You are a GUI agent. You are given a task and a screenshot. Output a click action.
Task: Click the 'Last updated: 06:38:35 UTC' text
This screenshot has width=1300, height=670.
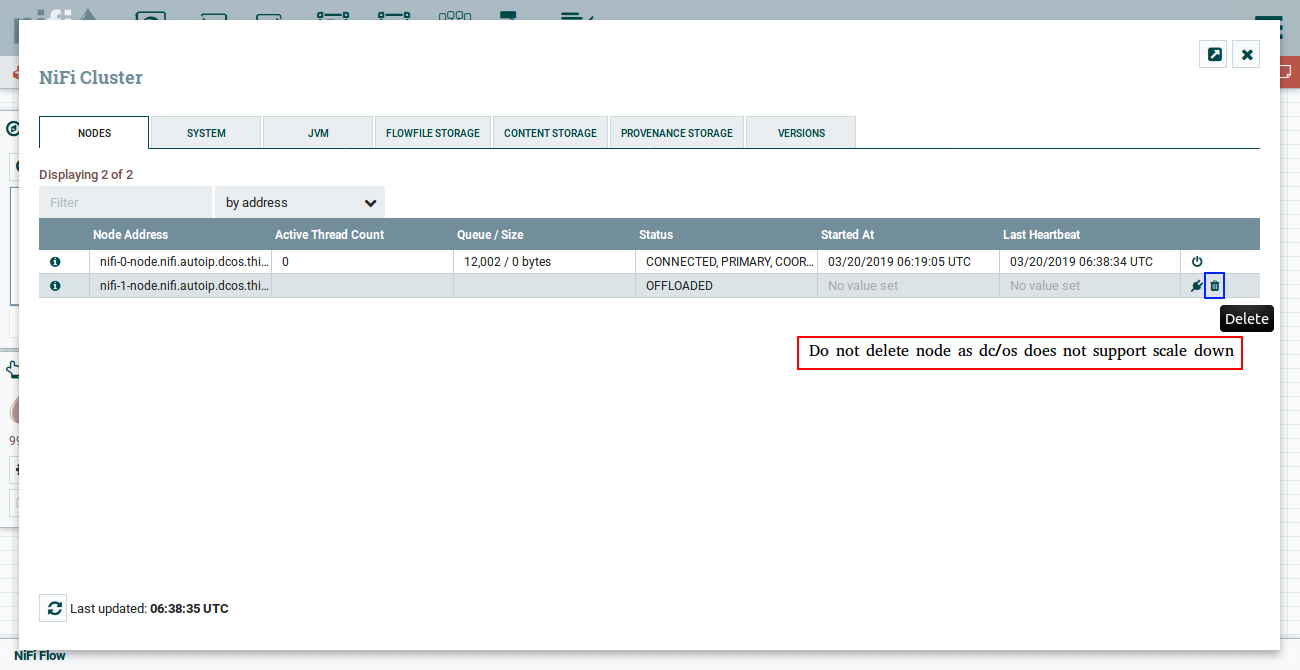[149, 608]
